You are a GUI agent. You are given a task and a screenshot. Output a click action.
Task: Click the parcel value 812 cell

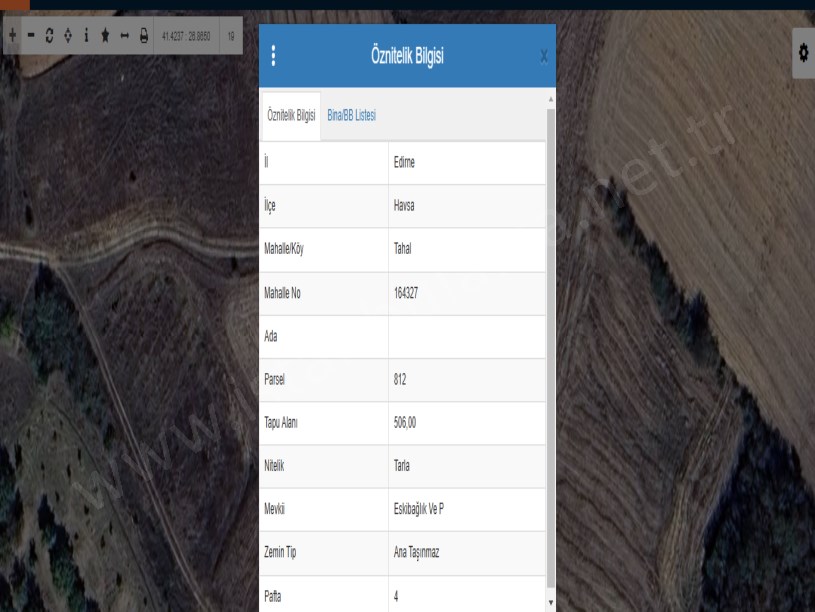tap(467, 380)
